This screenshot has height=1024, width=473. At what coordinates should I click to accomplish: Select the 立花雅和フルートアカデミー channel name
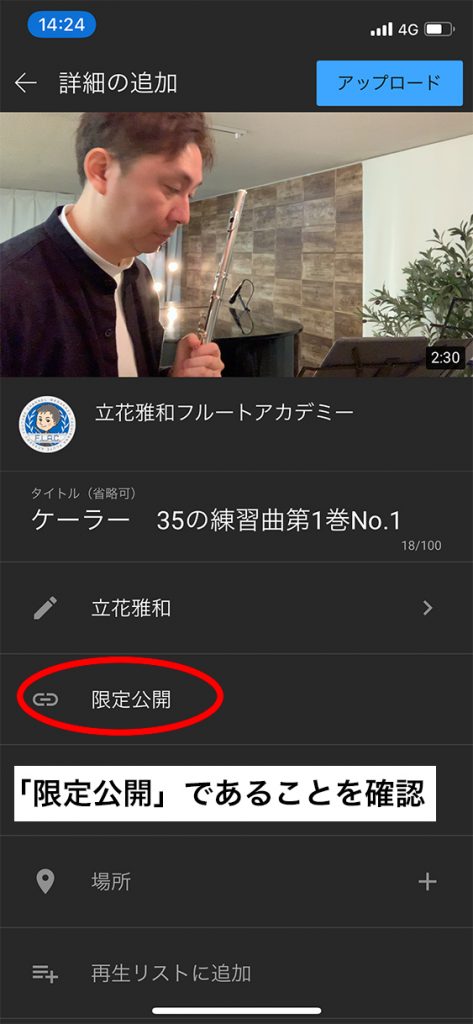225,413
